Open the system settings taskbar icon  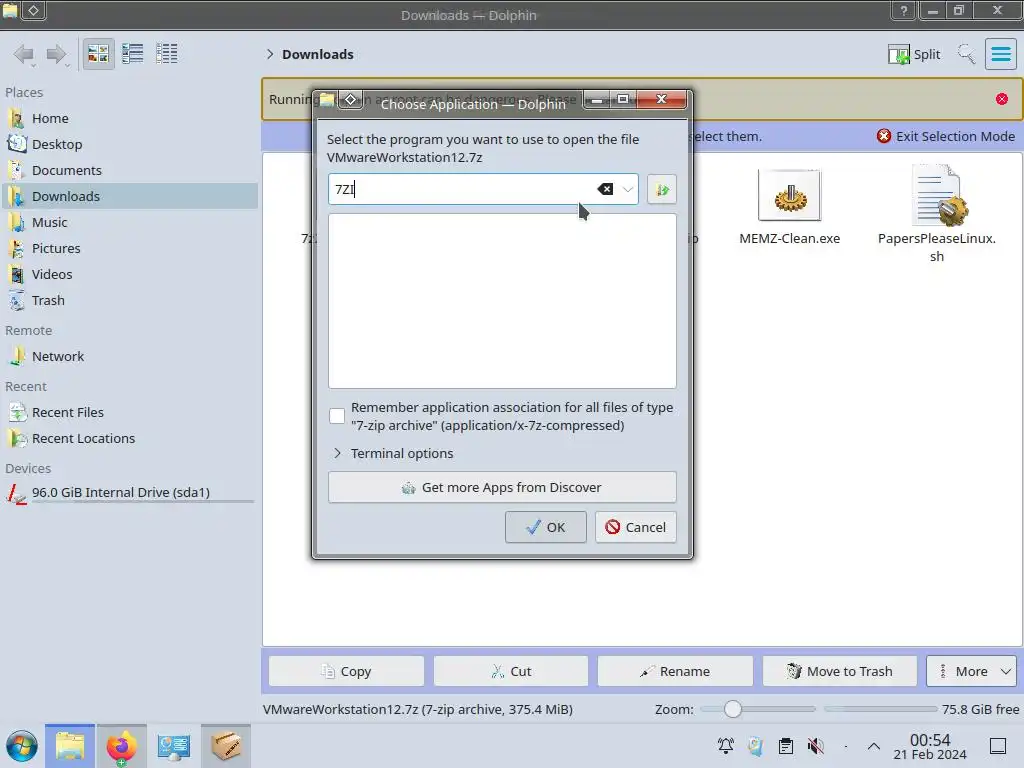pos(174,746)
